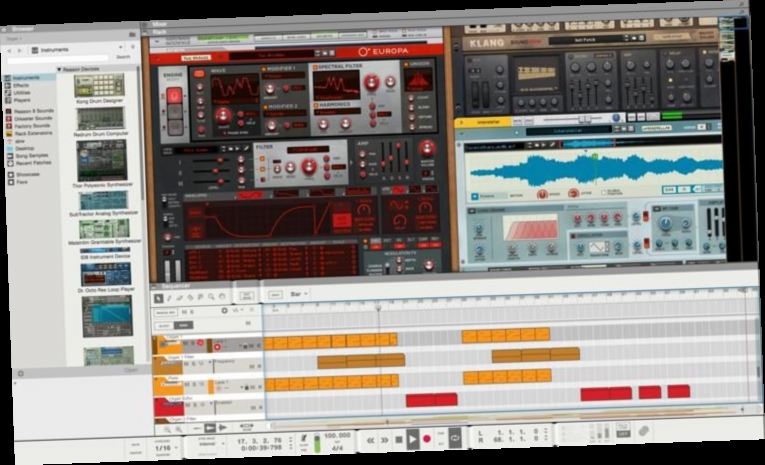Screen dimensions: 765x465
Task: Click the browser search input field
Action: pyautogui.click(x=58, y=59)
